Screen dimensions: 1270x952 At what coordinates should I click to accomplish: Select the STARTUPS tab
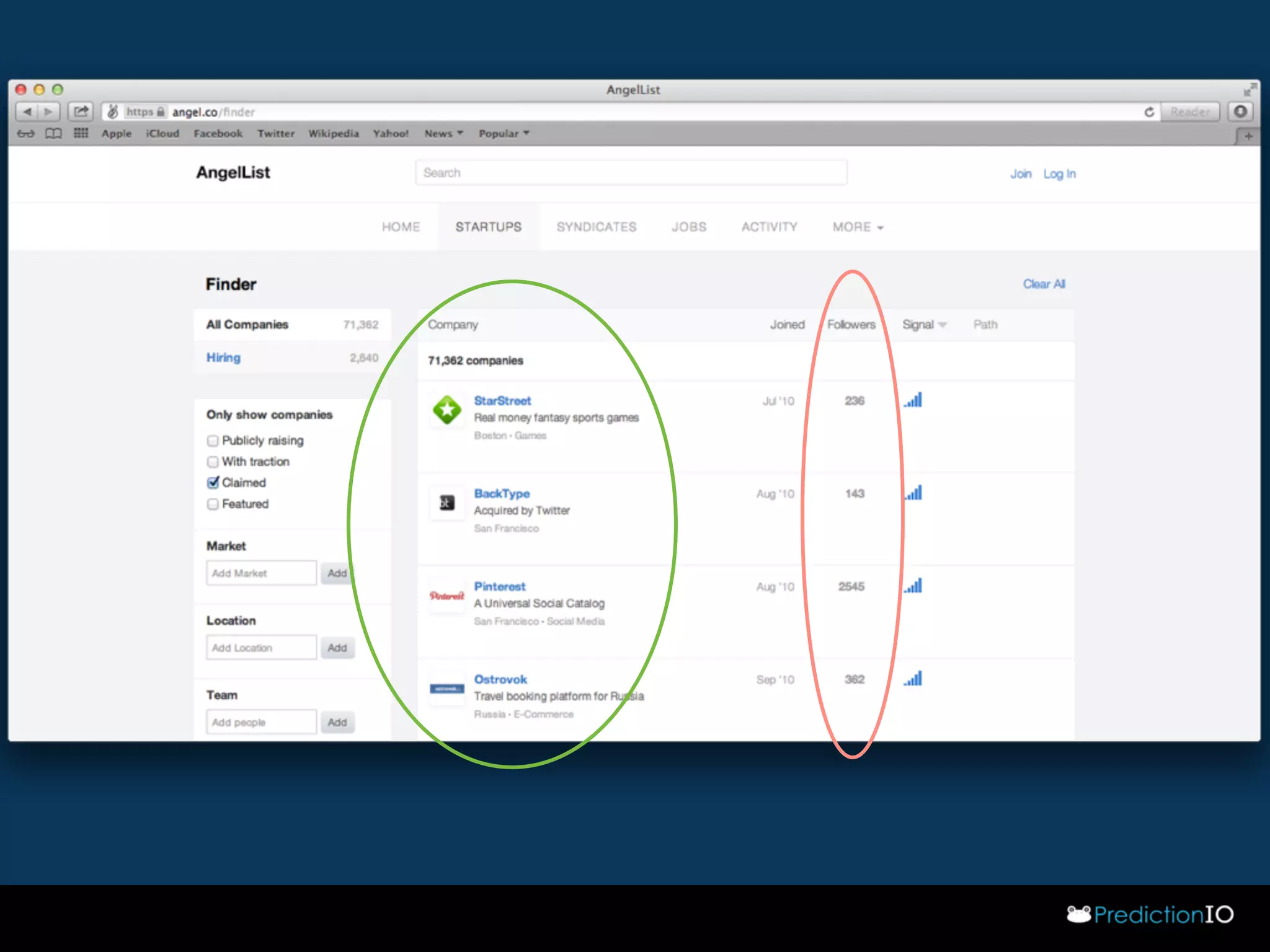click(489, 227)
